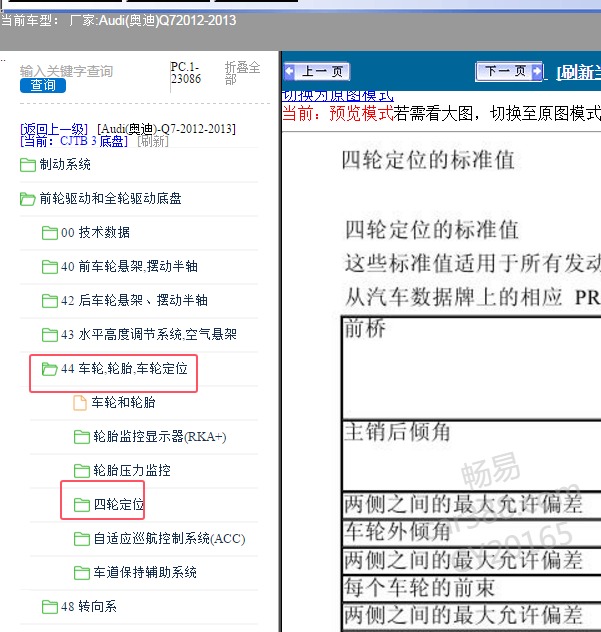Open the 车轮和轮胎 document

tap(123, 402)
